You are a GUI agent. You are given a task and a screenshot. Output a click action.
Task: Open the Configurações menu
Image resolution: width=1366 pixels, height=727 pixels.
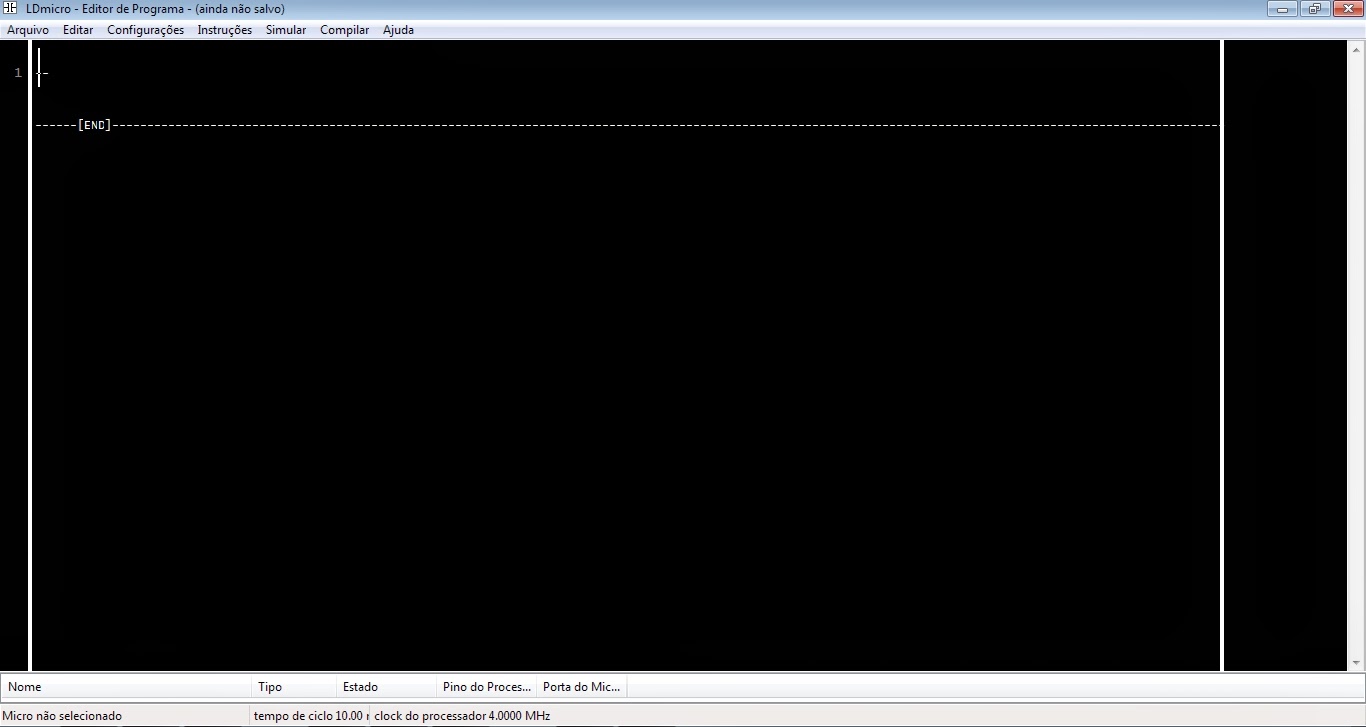(145, 30)
